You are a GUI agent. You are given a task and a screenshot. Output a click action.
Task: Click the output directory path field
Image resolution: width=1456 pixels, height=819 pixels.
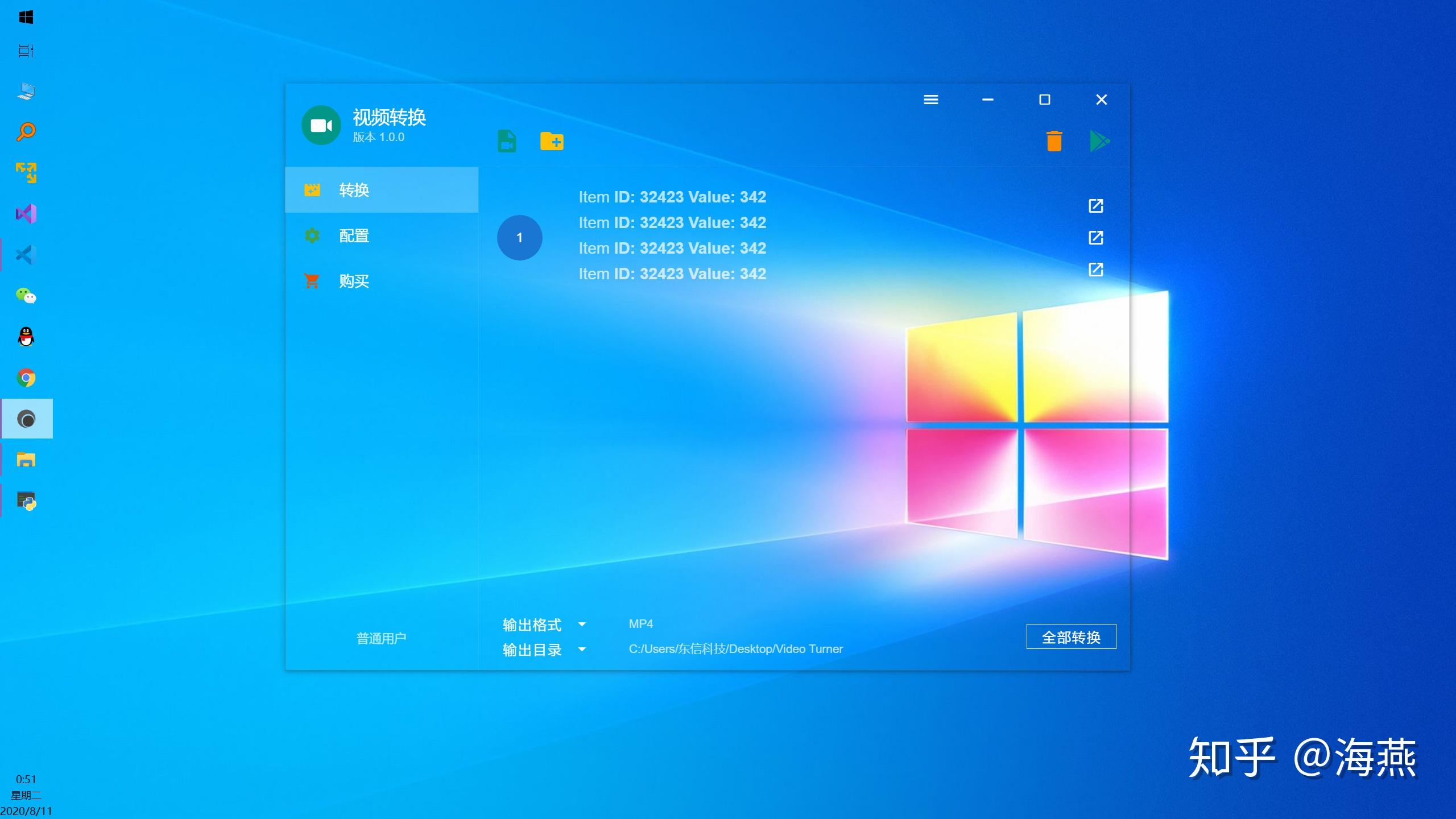(735, 649)
